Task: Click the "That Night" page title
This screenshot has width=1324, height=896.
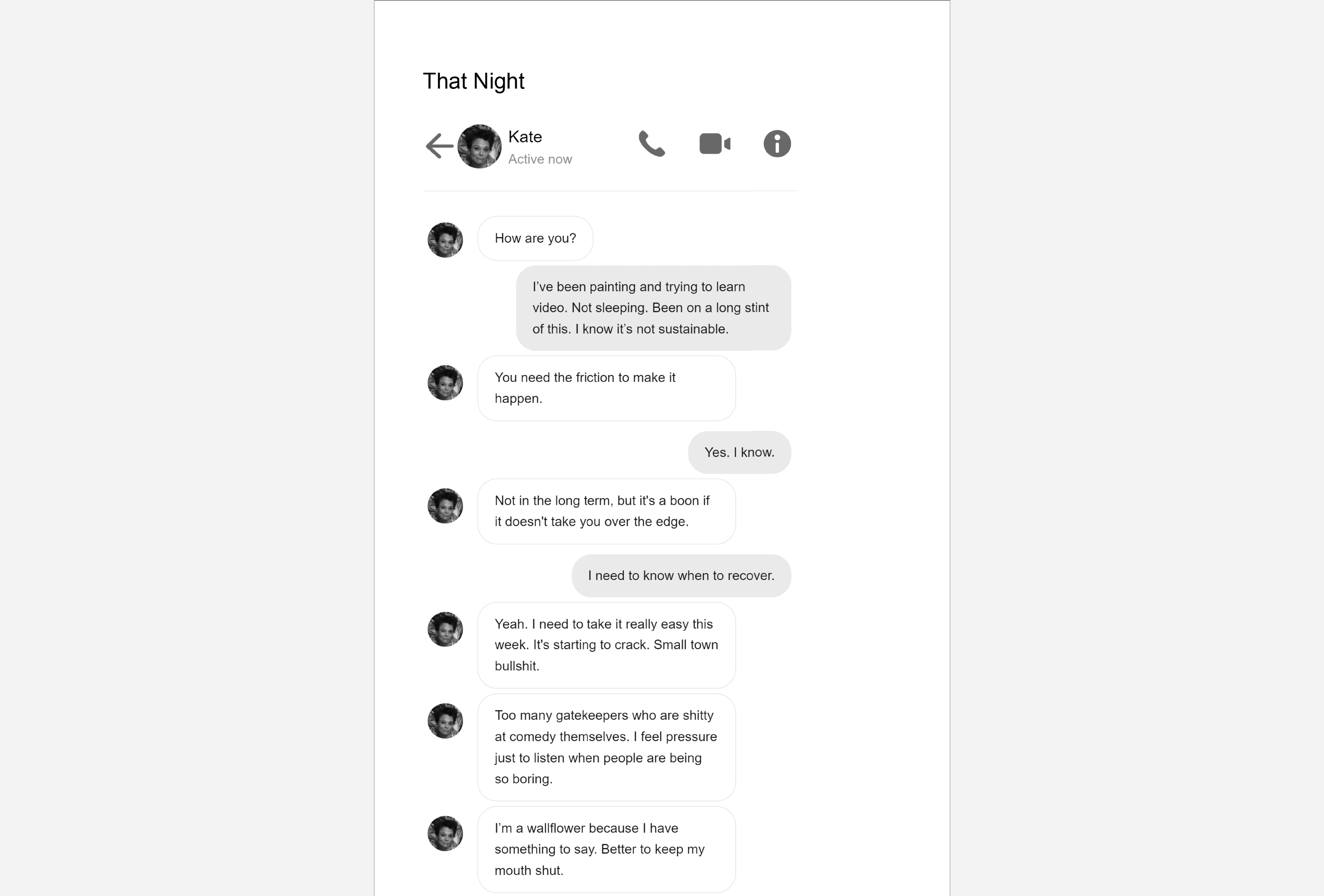Action: pyautogui.click(x=473, y=81)
